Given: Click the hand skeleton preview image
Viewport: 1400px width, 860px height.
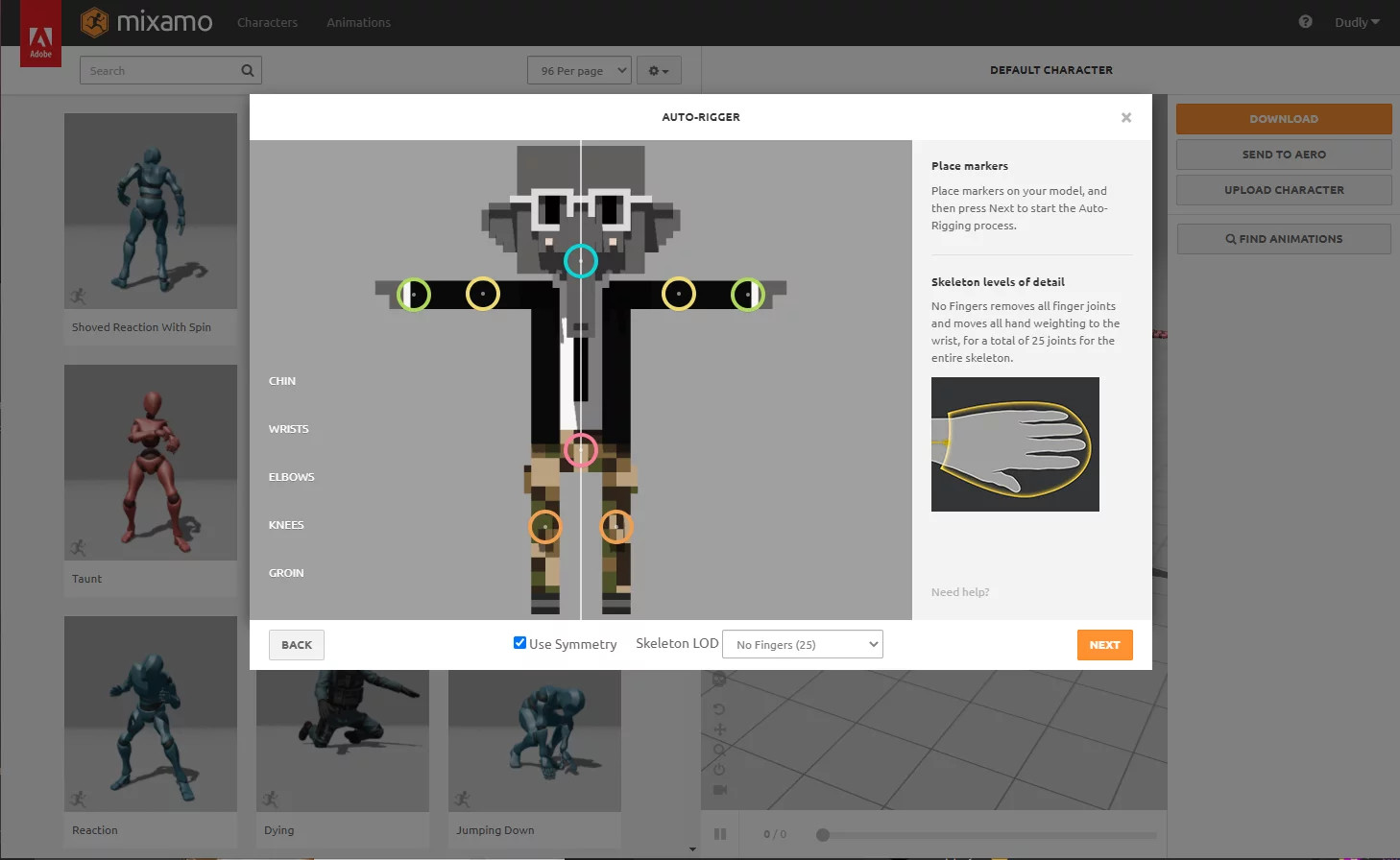Looking at the screenshot, I should click(1015, 444).
